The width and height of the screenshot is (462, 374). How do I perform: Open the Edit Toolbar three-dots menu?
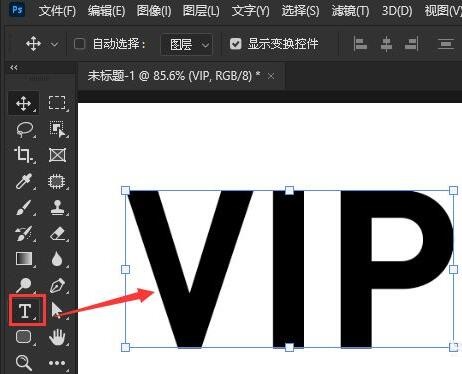(57, 363)
